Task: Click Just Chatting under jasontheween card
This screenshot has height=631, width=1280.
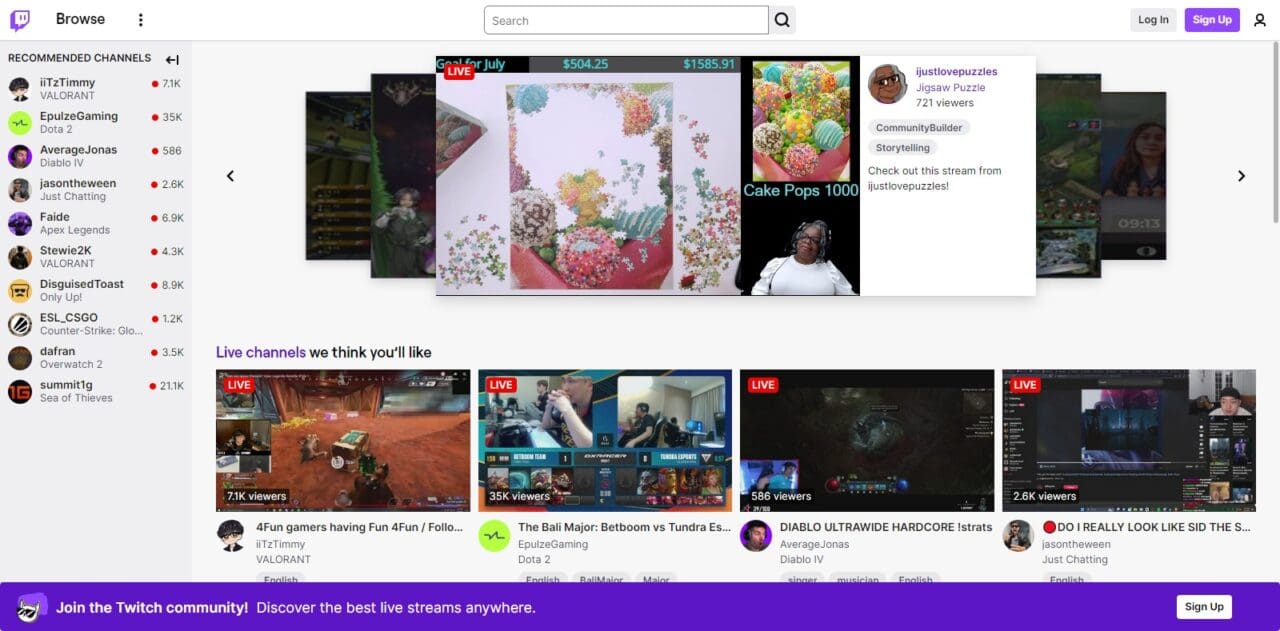Action: coord(1074,560)
